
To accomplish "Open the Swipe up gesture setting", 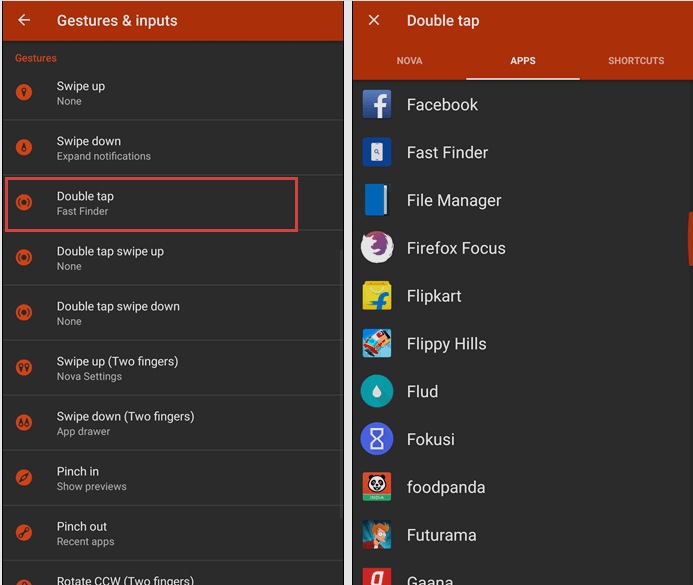I will [x=173, y=93].
